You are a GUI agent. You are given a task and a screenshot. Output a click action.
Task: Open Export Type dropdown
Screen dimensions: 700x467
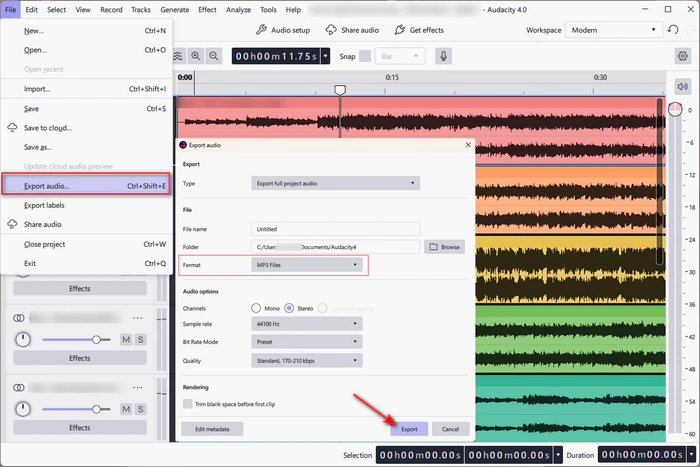pos(335,183)
